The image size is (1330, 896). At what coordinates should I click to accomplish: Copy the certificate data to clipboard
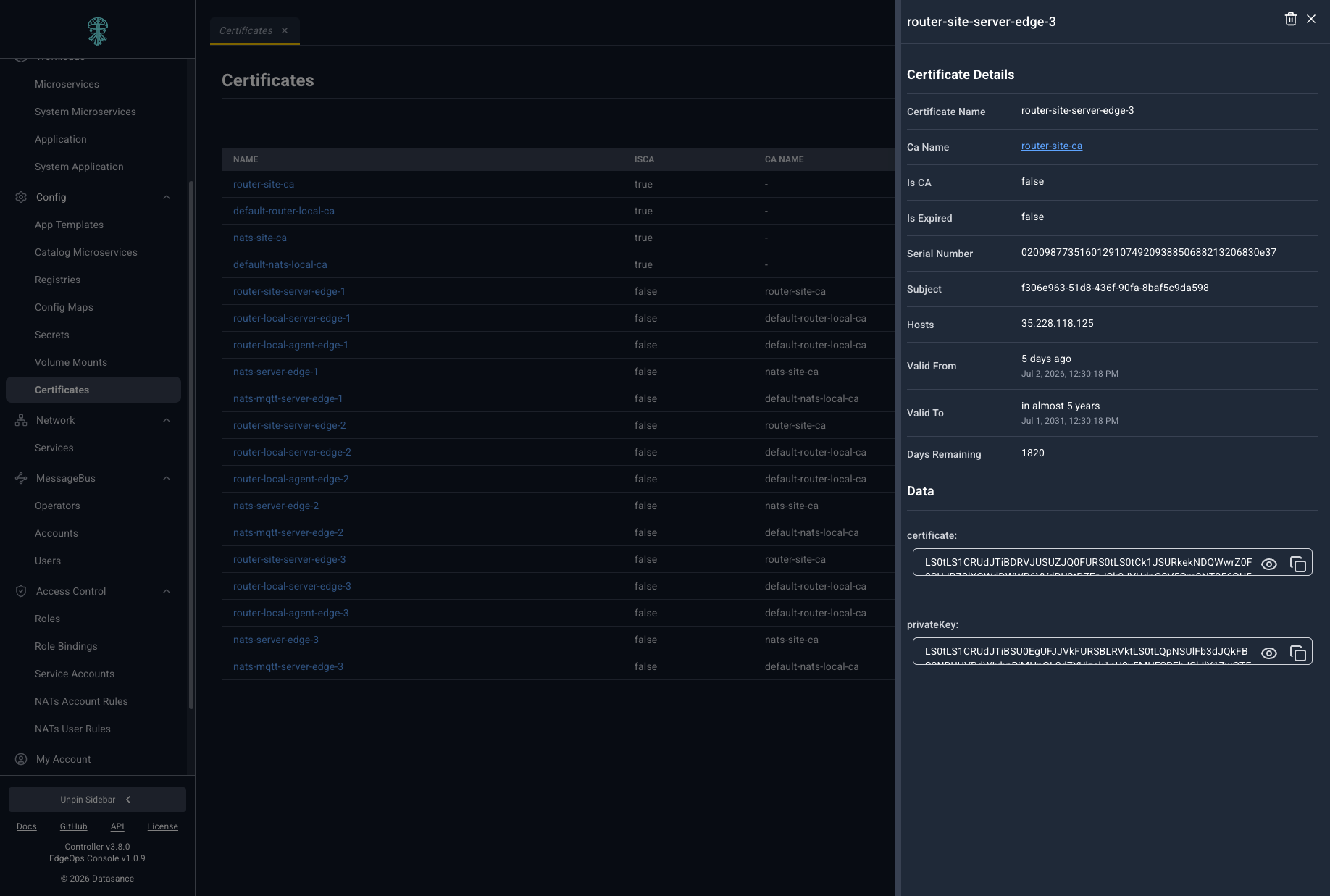[1298, 564]
